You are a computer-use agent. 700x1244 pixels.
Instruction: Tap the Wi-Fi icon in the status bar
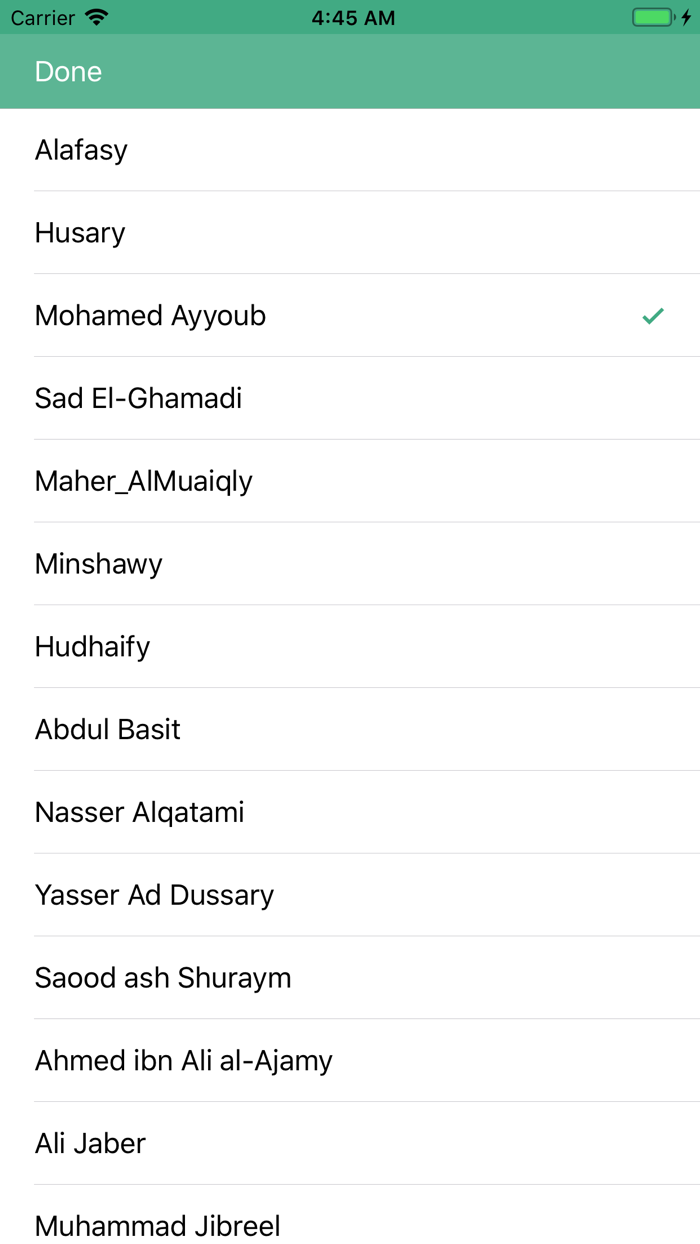(x=95, y=17)
